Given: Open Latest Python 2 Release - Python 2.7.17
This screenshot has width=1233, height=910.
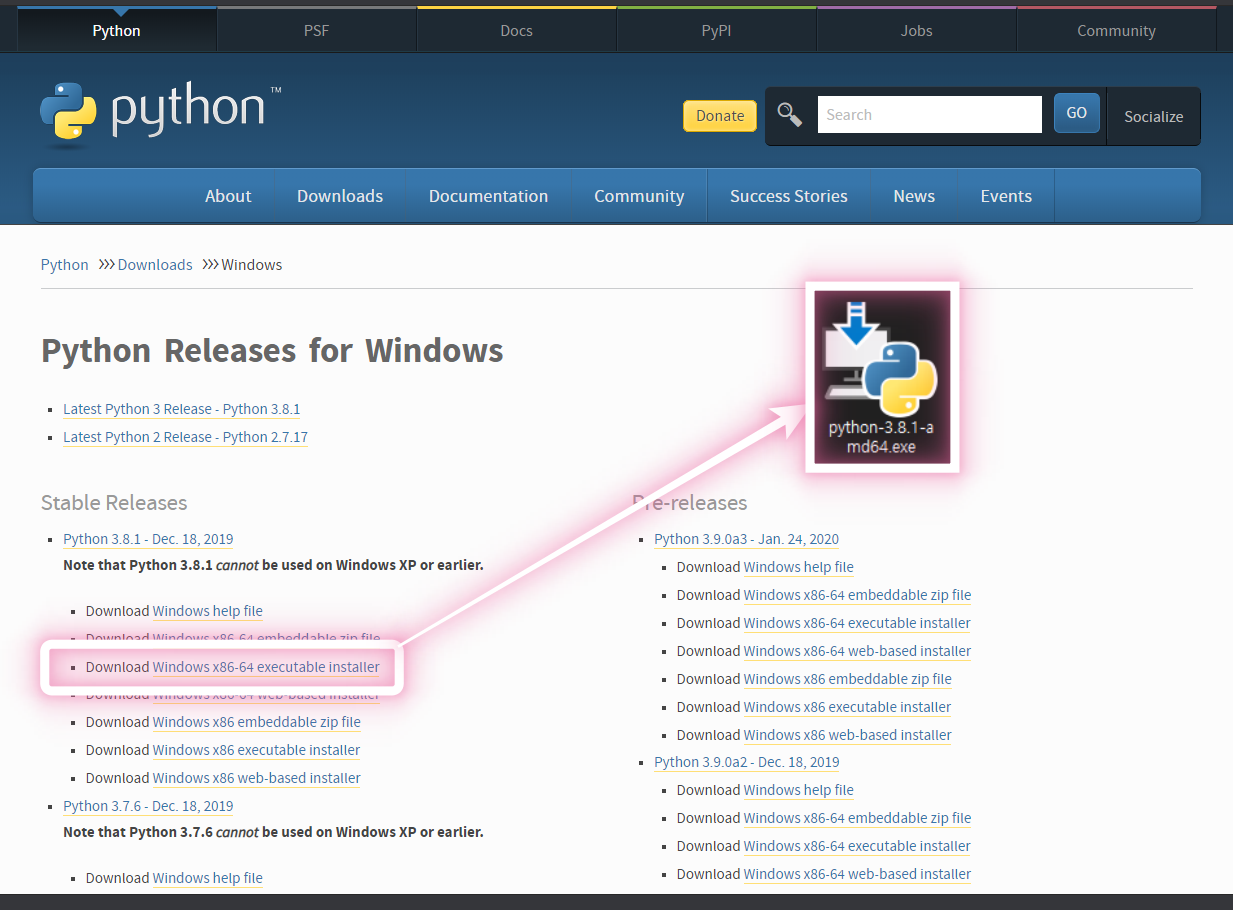Looking at the screenshot, I should [x=185, y=437].
